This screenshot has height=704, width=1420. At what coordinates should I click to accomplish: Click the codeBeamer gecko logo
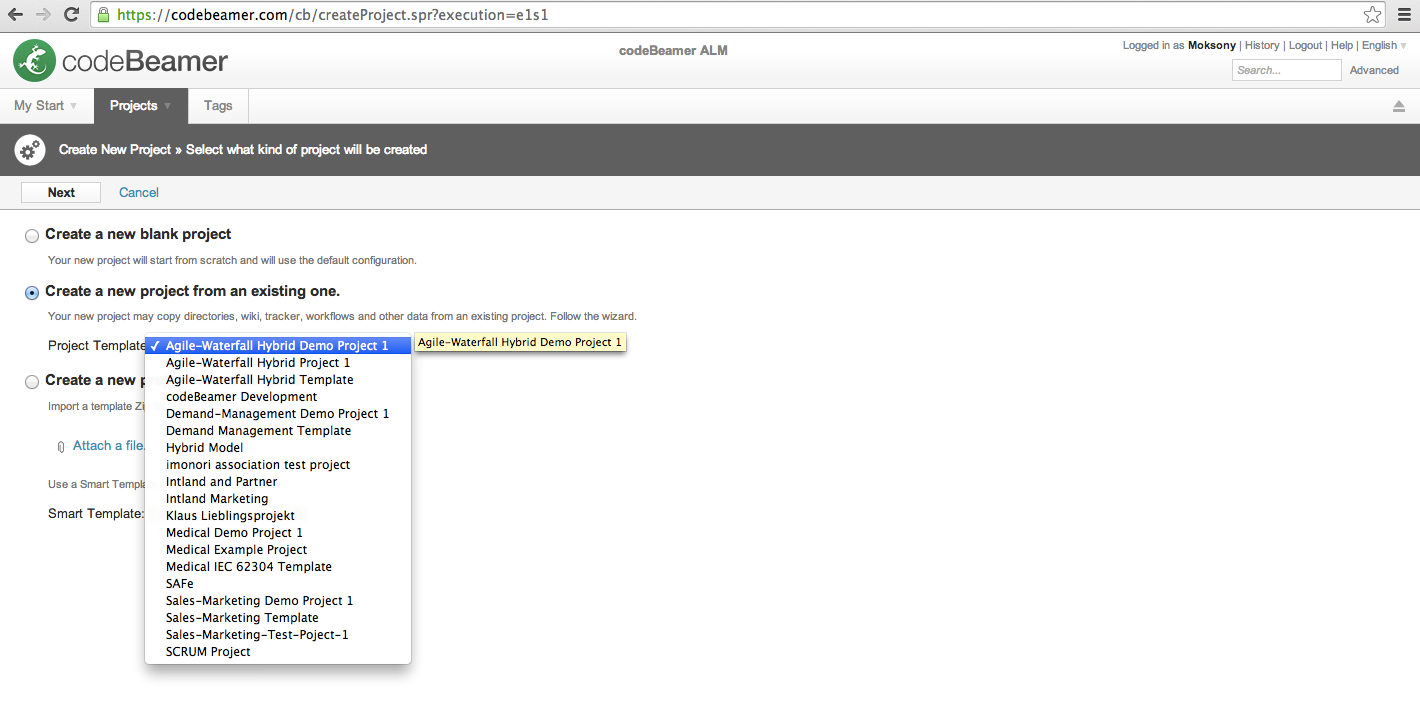point(34,61)
